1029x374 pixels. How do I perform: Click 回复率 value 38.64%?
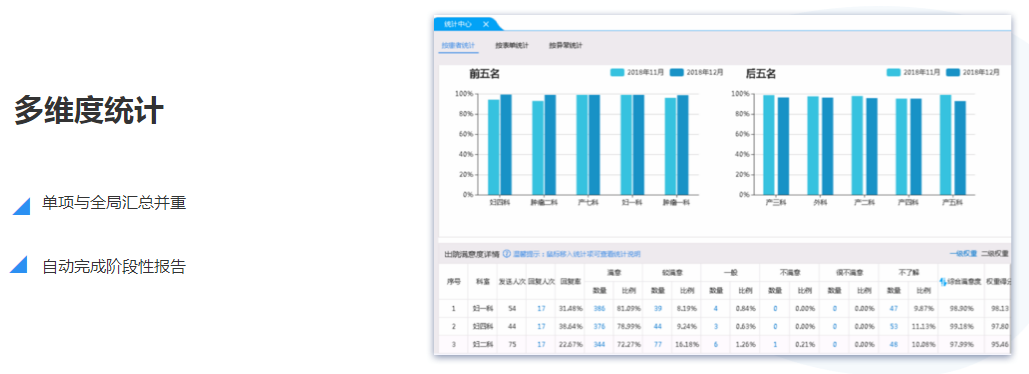[569, 326]
